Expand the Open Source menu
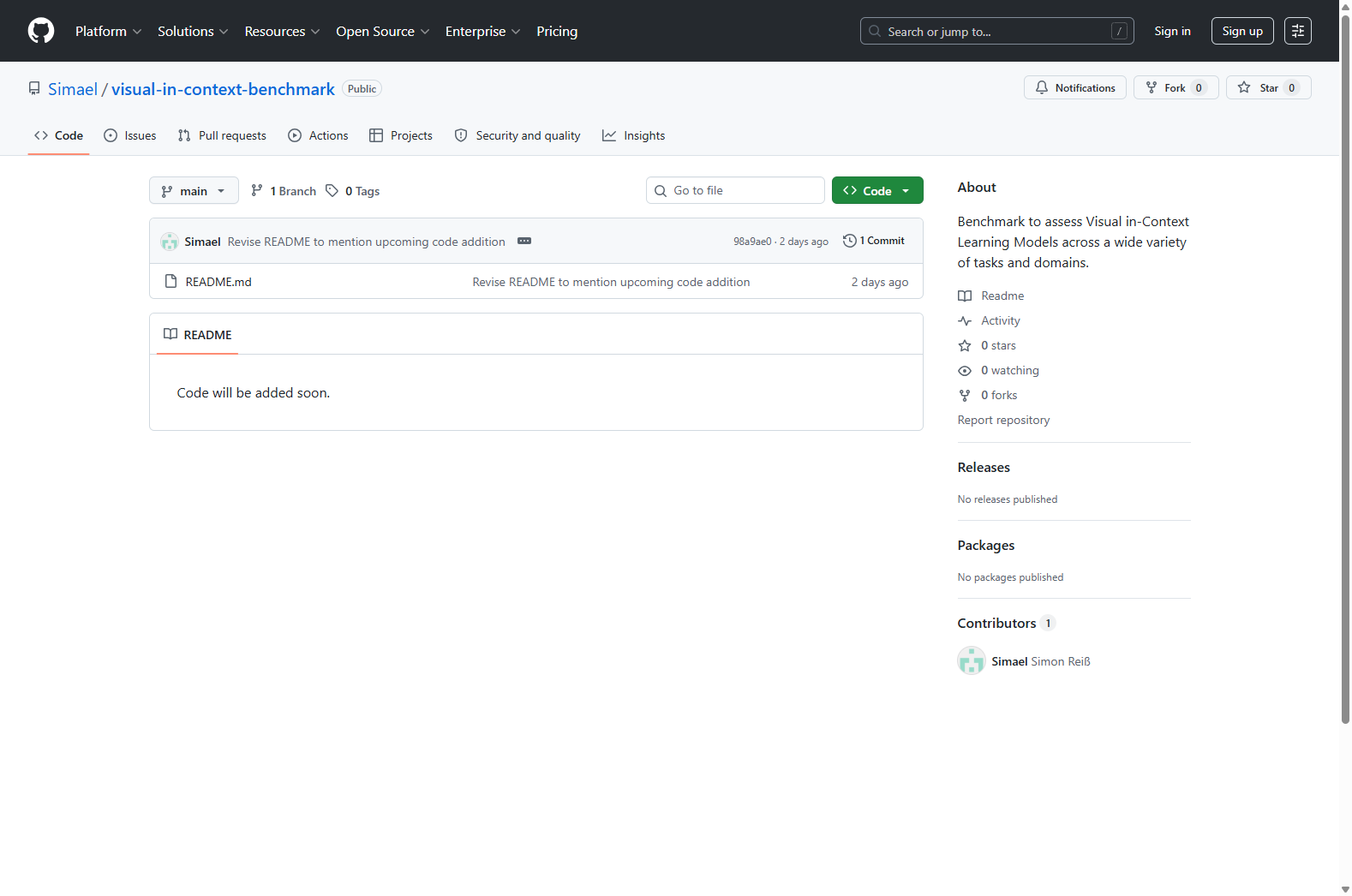Image resolution: width=1352 pixels, height=896 pixels. click(x=382, y=31)
